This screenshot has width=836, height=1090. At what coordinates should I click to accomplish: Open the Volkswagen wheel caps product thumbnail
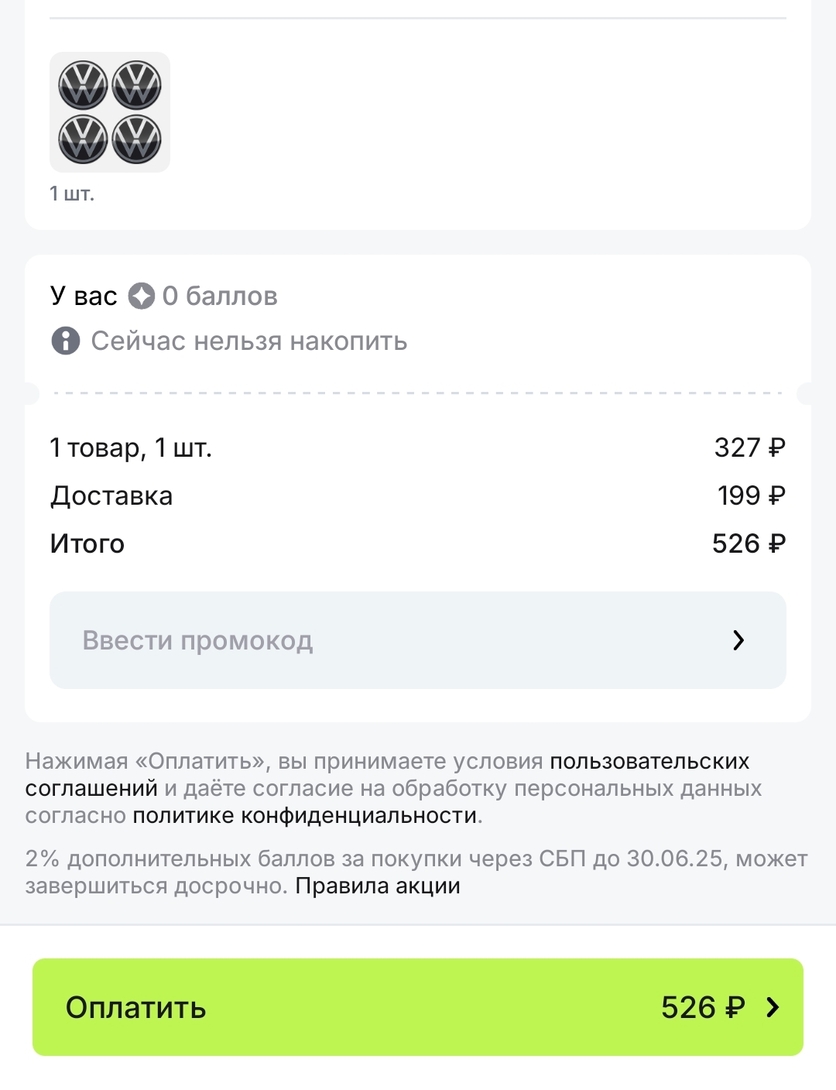[x=110, y=112]
